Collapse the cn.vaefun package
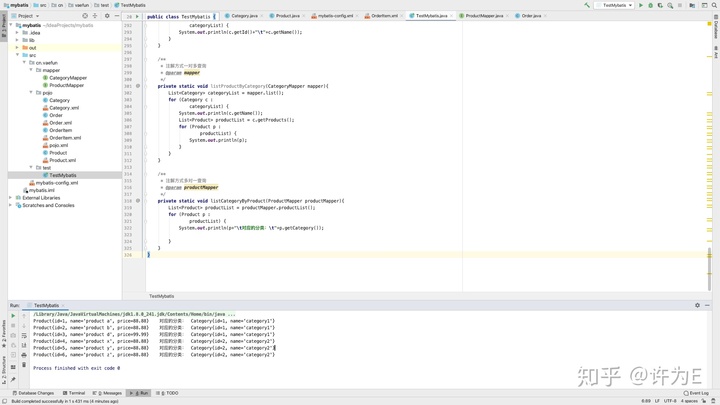The height and width of the screenshot is (405, 720). 24,62
